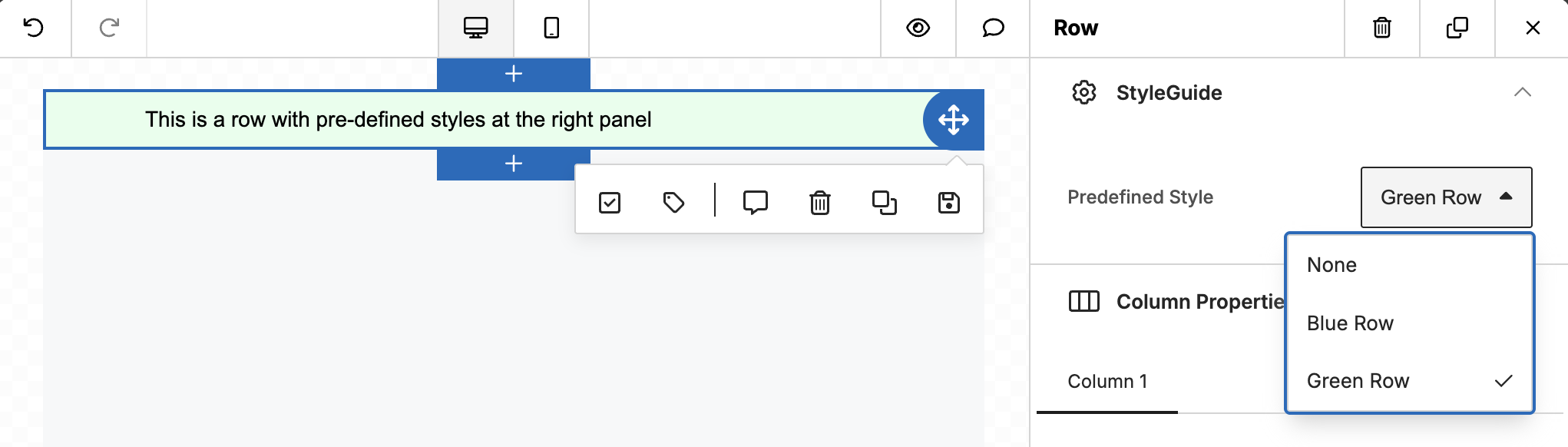Save row using floppy disk icon
1568x447 pixels.
(949, 203)
